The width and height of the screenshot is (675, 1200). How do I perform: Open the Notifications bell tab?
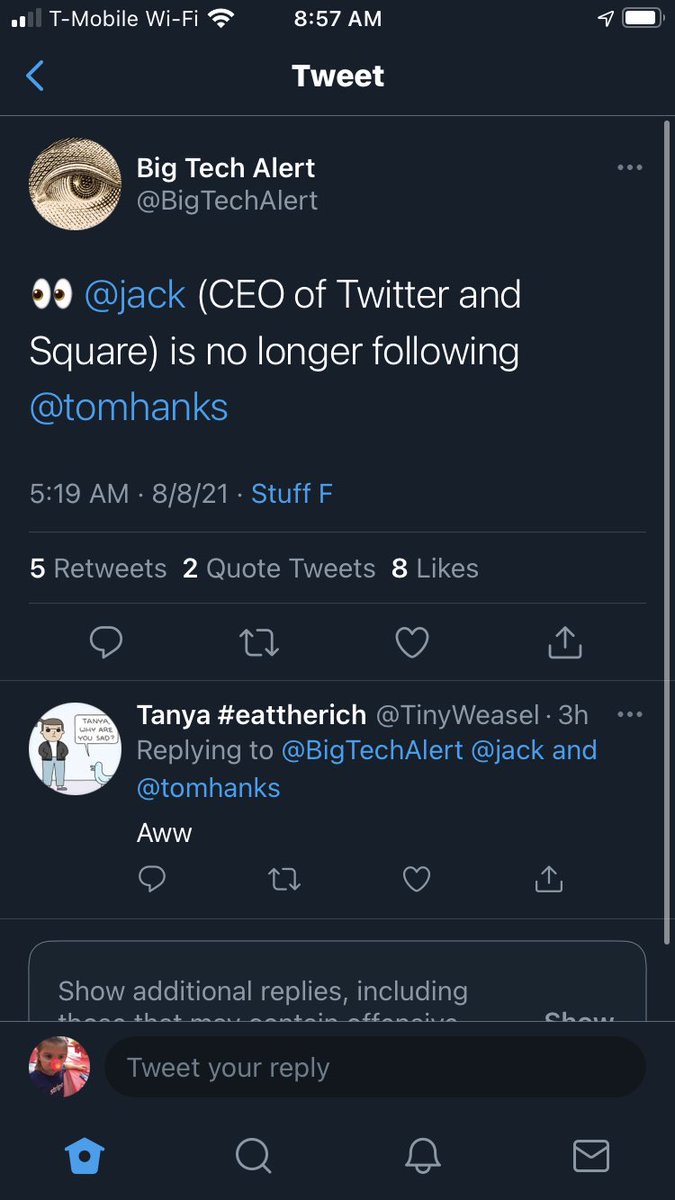tap(423, 1156)
